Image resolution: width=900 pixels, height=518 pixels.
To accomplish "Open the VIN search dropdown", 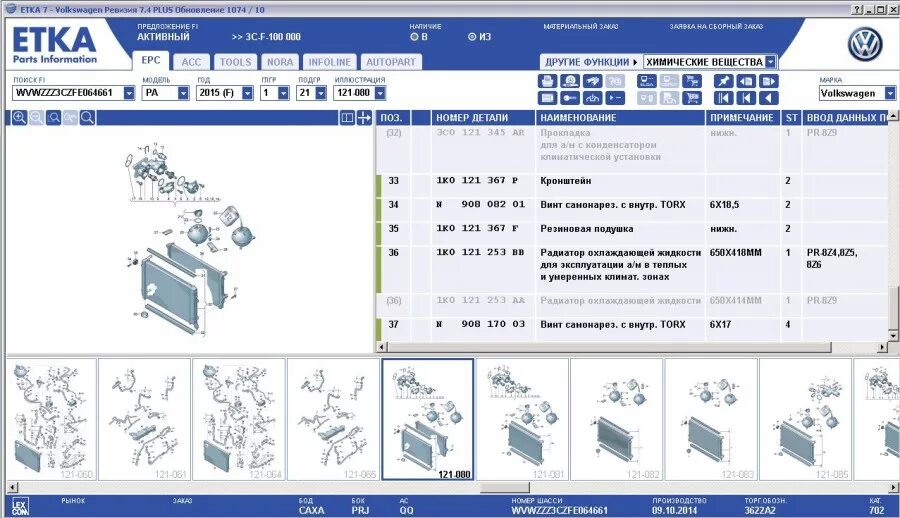I will point(129,93).
